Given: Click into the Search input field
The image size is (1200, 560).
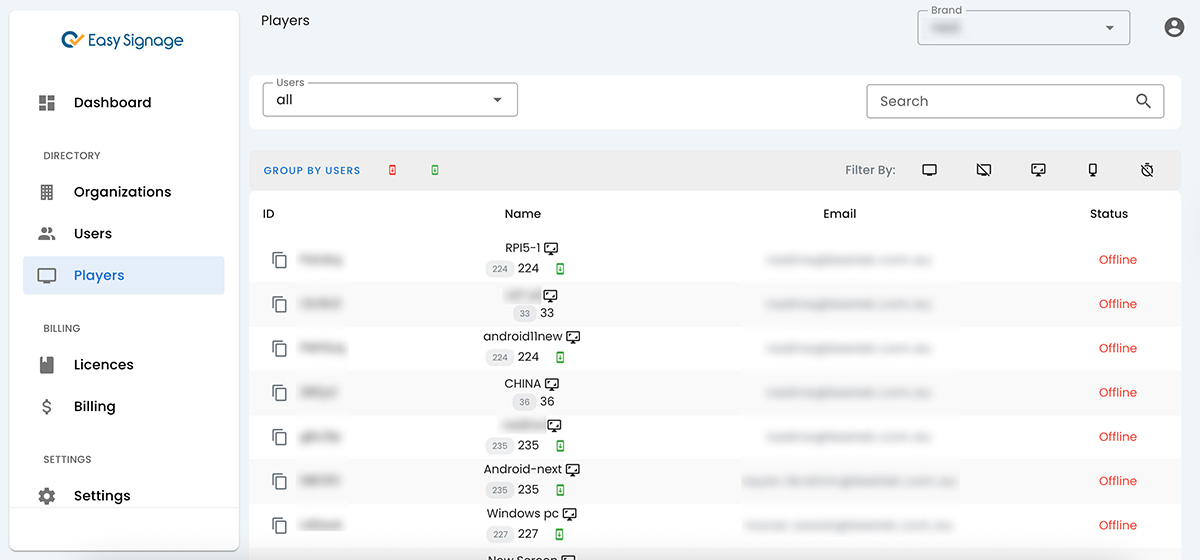Looking at the screenshot, I should point(1000,101).
